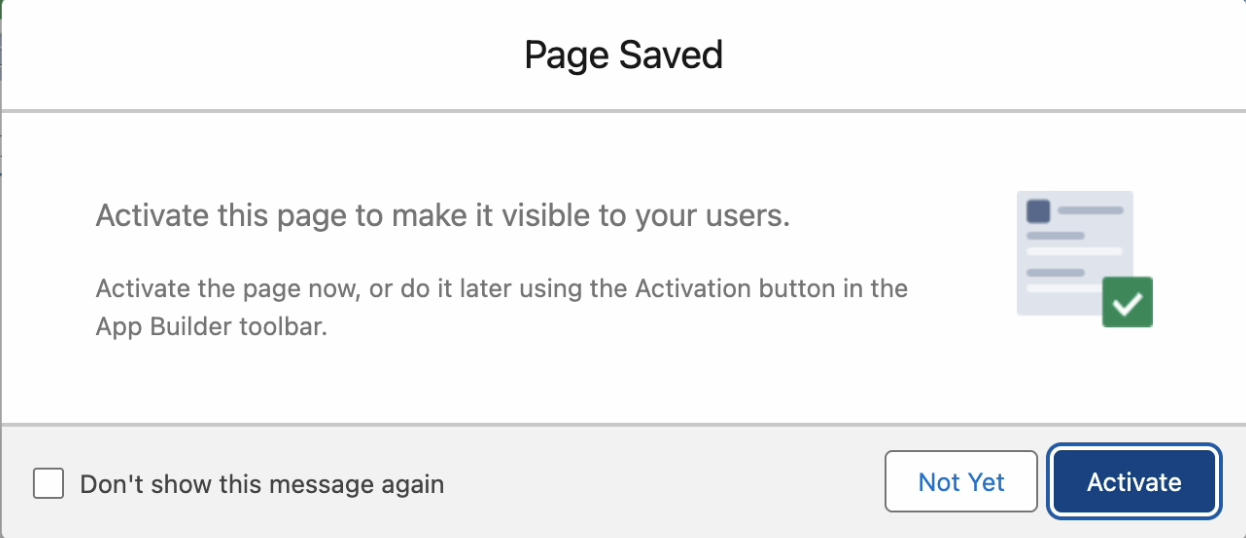1246x538 pixels.
Task: Click the "App Builder toolbar." text
Action: pyautogui.click(x=211, y=327)
